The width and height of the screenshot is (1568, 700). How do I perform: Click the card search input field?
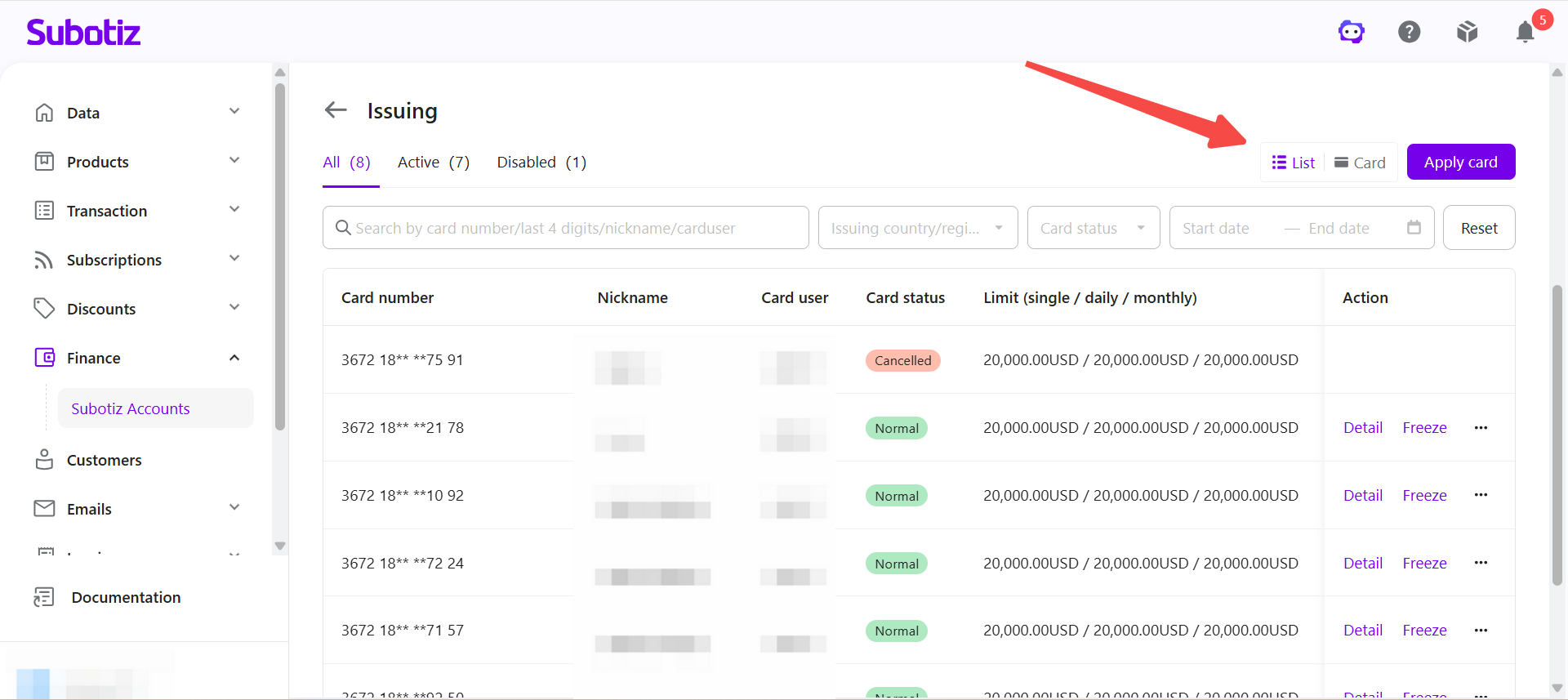click(566, 228)
